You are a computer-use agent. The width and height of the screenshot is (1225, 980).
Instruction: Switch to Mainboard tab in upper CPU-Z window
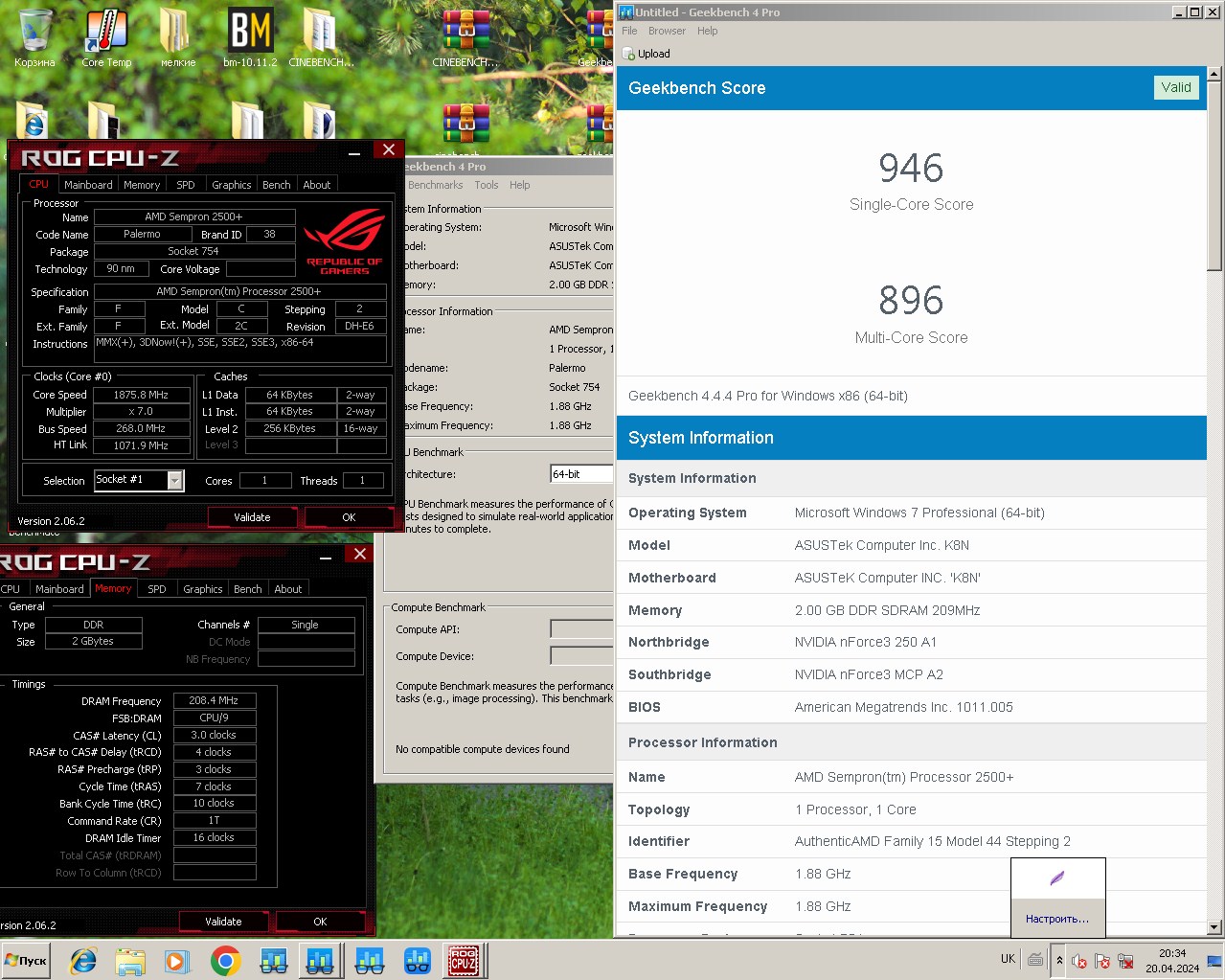88,185
